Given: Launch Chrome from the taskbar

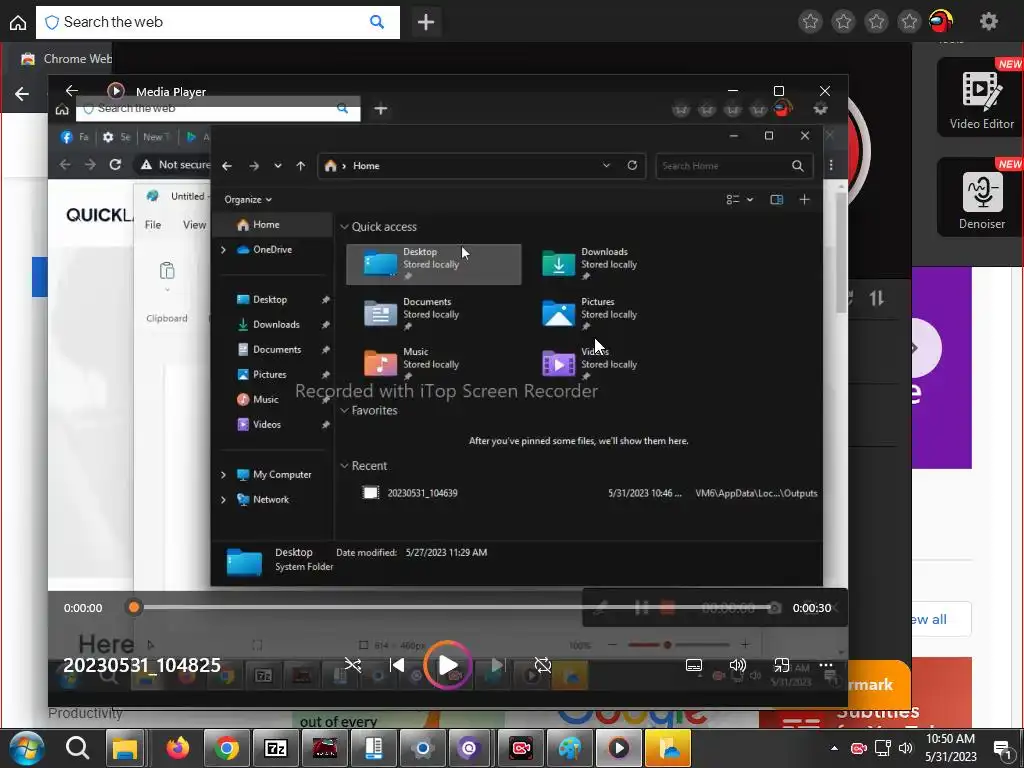Looking at the screenshot, I should pos(226,748).
